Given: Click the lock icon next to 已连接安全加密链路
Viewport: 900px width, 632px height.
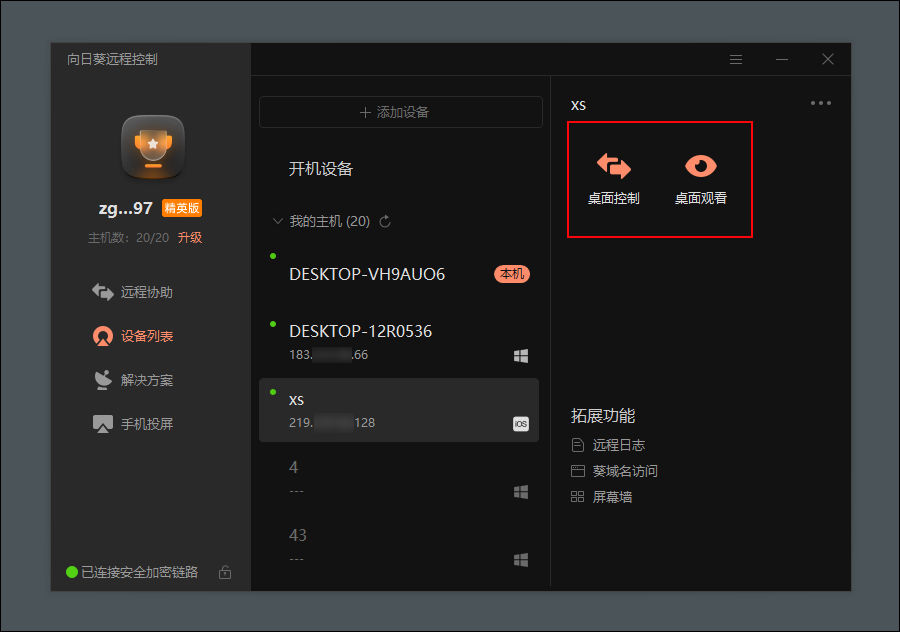Looking at the screenshot, I should pyautogui.click(x=225, y=572).
